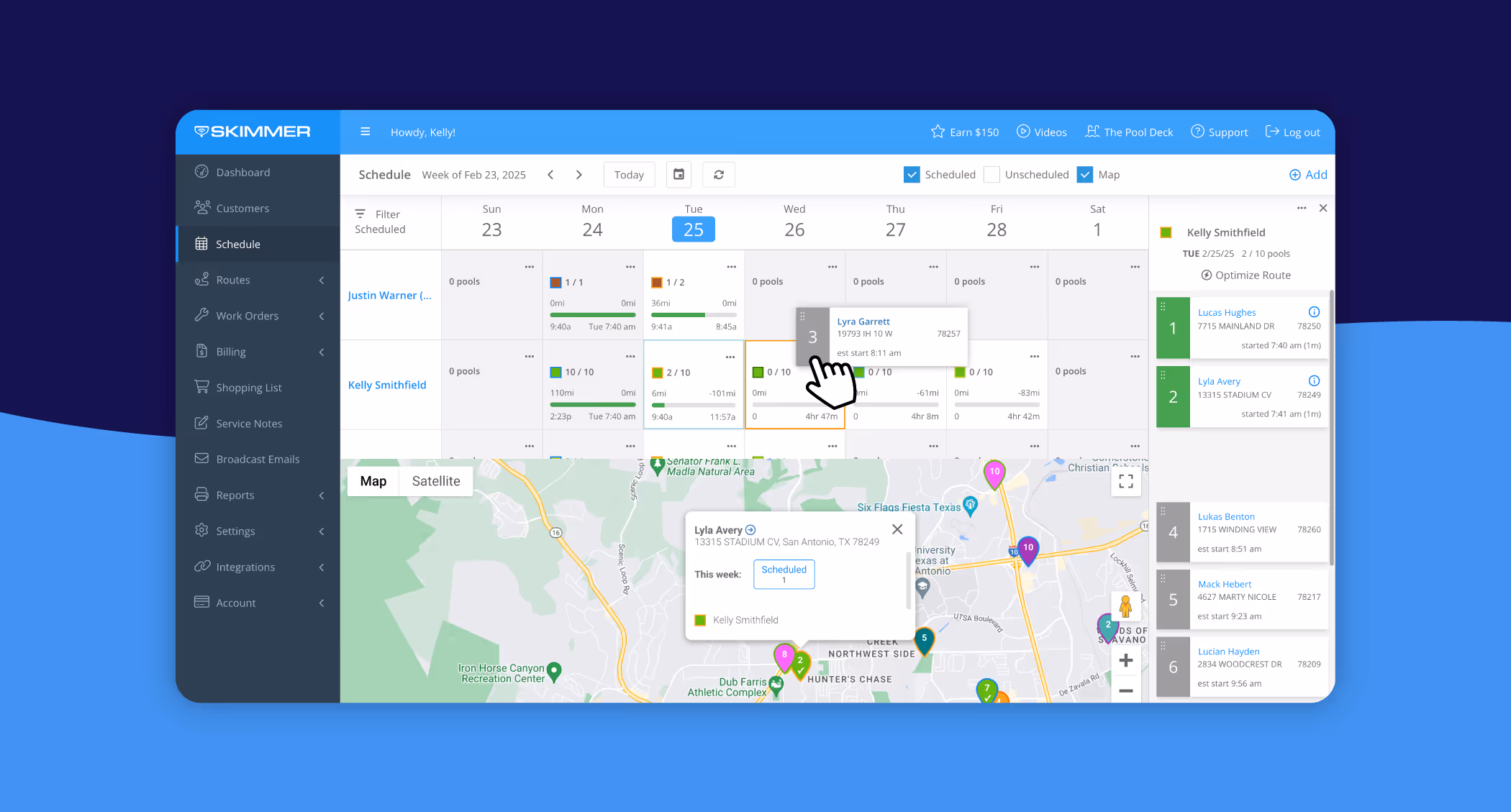Click the Earn $150 star icon
This screenshot has height=812, width=1511.
click(x=938, y=132)
